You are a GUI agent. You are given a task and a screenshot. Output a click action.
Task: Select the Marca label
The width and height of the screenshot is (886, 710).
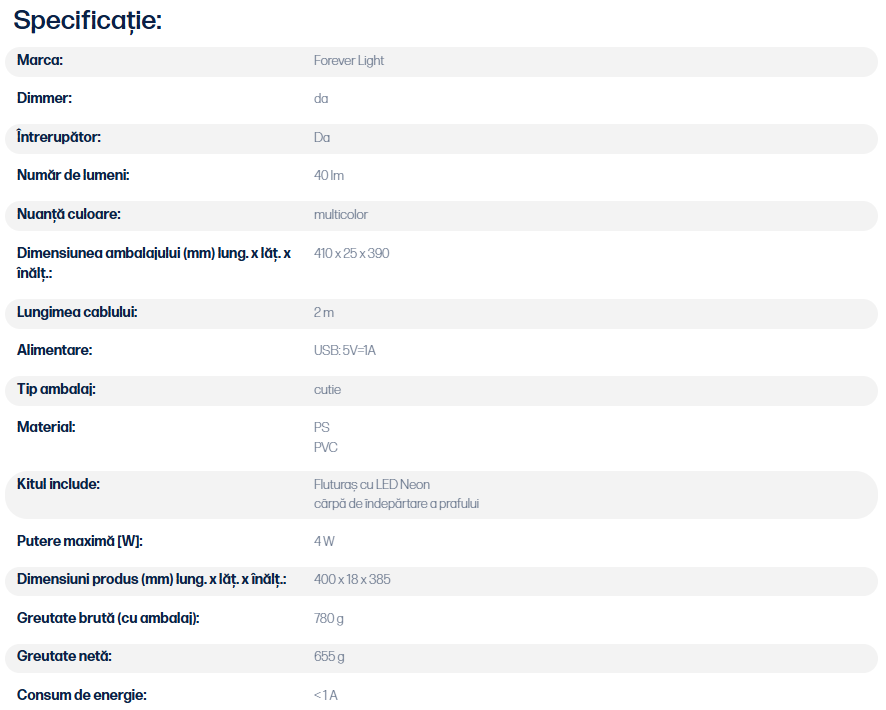40,60
